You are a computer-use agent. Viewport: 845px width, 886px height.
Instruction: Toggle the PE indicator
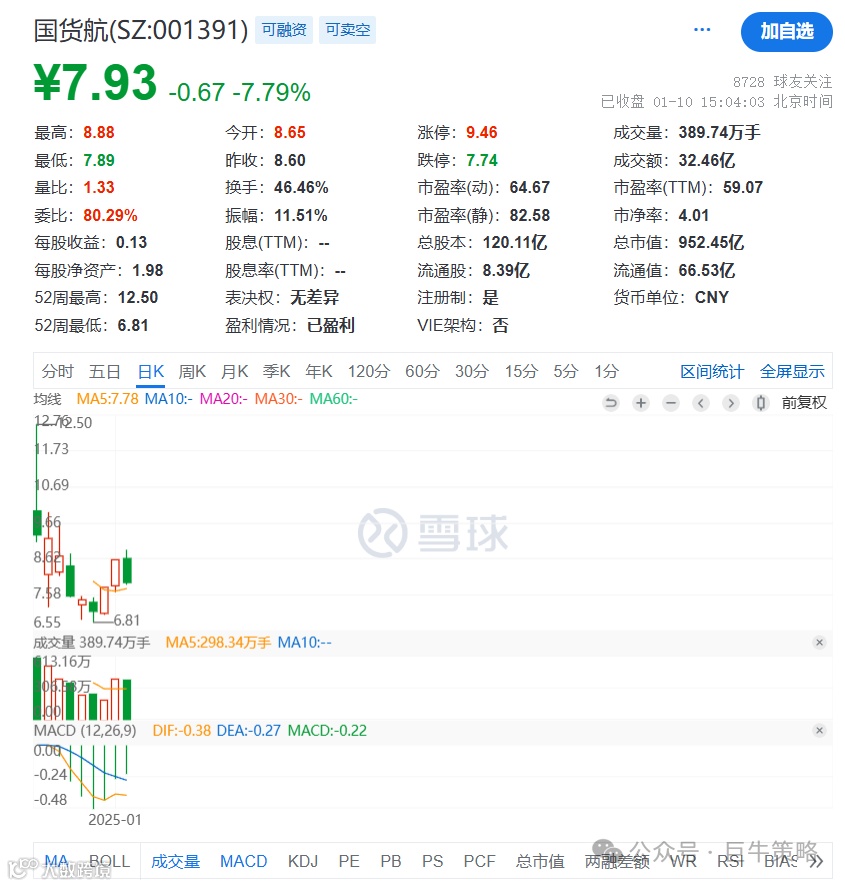[x=349, y=861]
